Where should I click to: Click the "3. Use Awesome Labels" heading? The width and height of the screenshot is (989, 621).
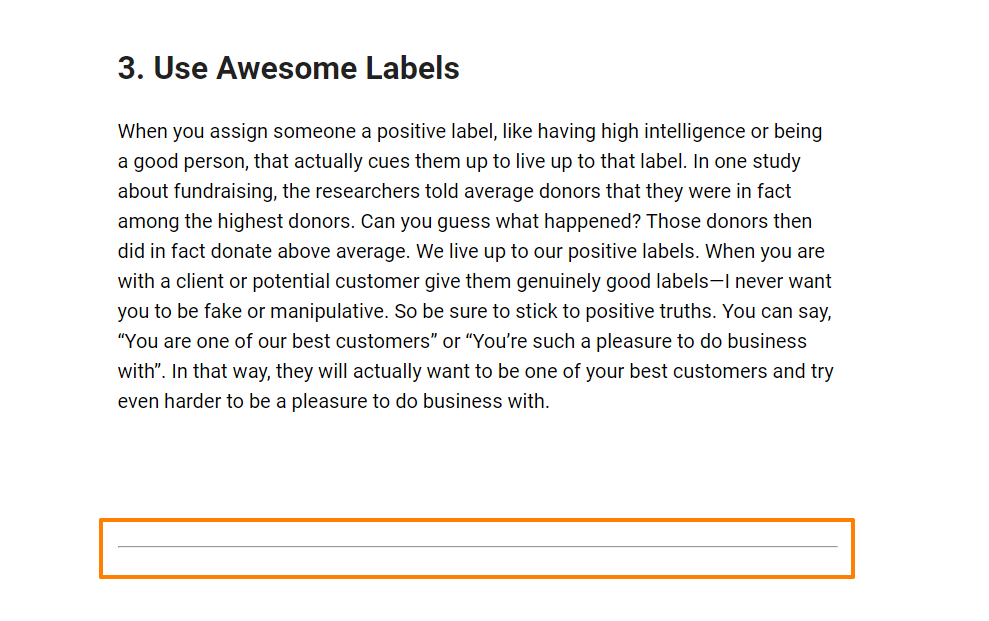click(288, 68)
